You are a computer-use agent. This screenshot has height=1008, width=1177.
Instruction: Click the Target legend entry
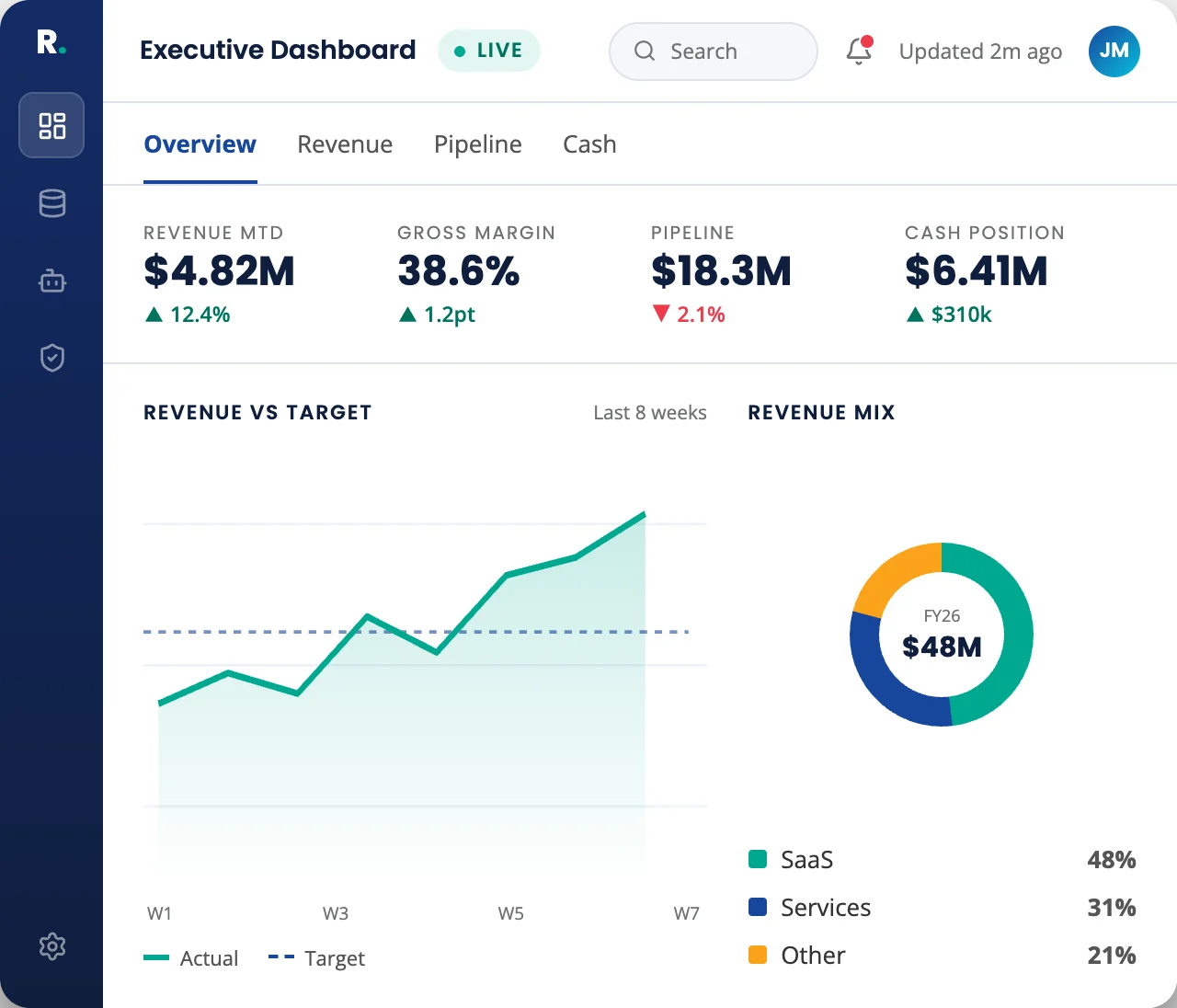pos(316,958)
